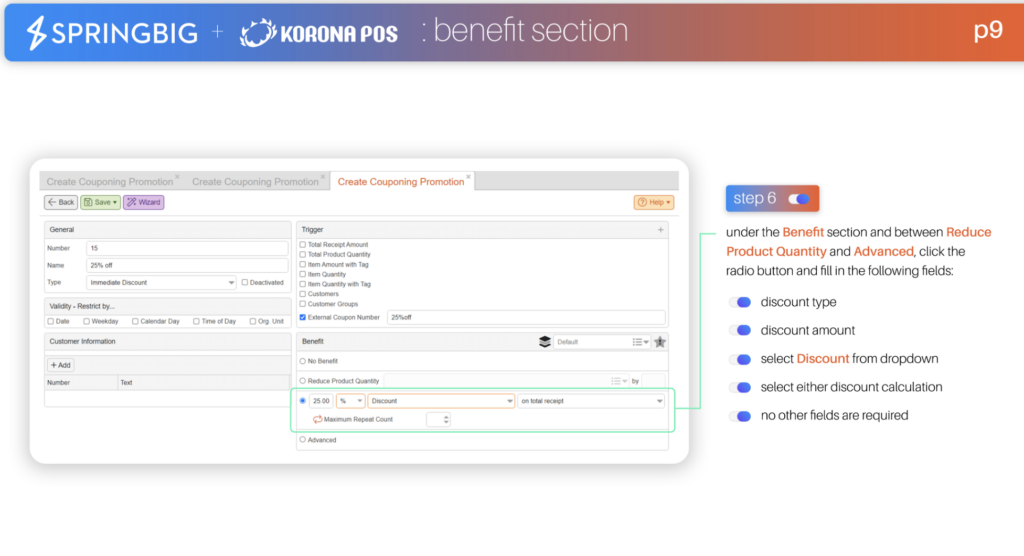Click the Text column header in Customer Information
This screenshot has width=1024, height=556.
click(x=203, y=383)
